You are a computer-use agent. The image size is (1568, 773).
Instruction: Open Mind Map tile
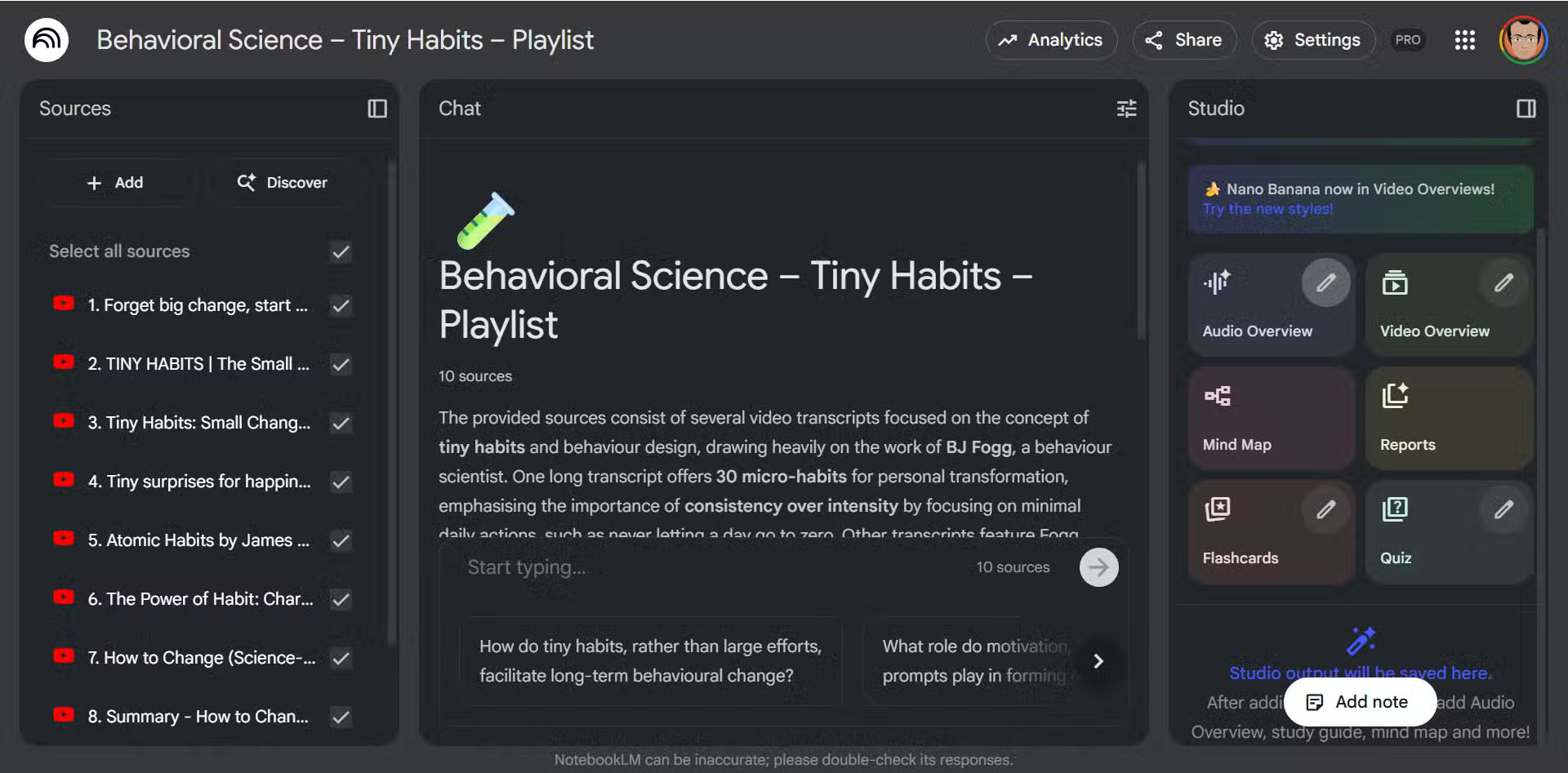click(1271, 418)
